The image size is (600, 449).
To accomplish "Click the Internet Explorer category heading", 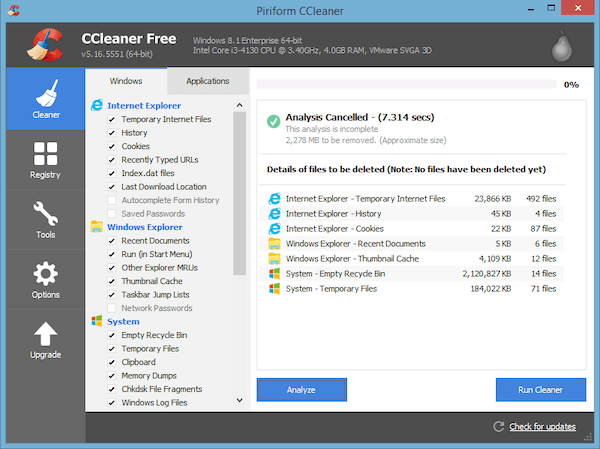I will [x=144, y=106].
